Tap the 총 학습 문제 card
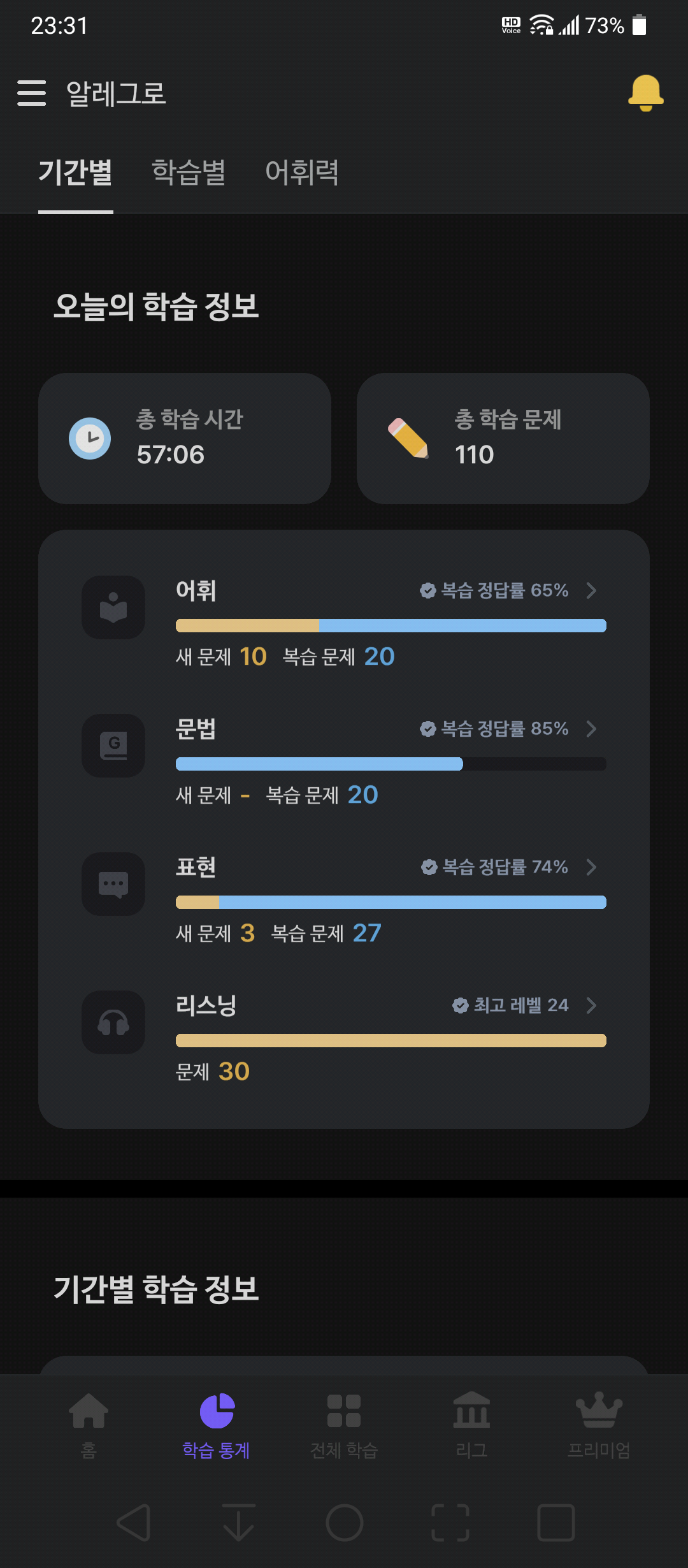 503,439
